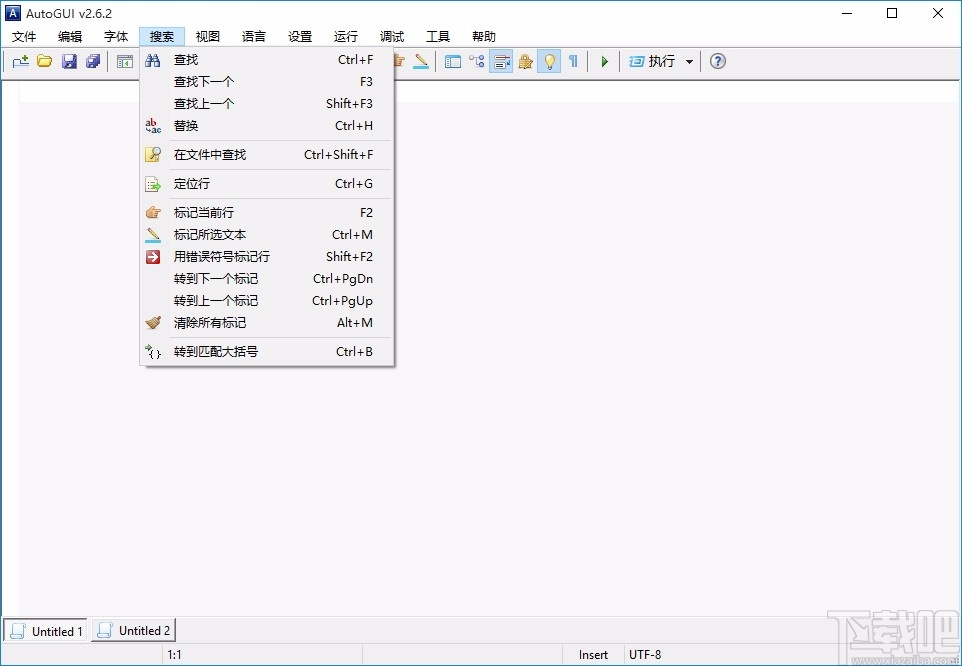The height and width of the screenshot is (666, 962).
Task: Toggle the word wrap toolbar icon
Action: [x=501, y=61]
